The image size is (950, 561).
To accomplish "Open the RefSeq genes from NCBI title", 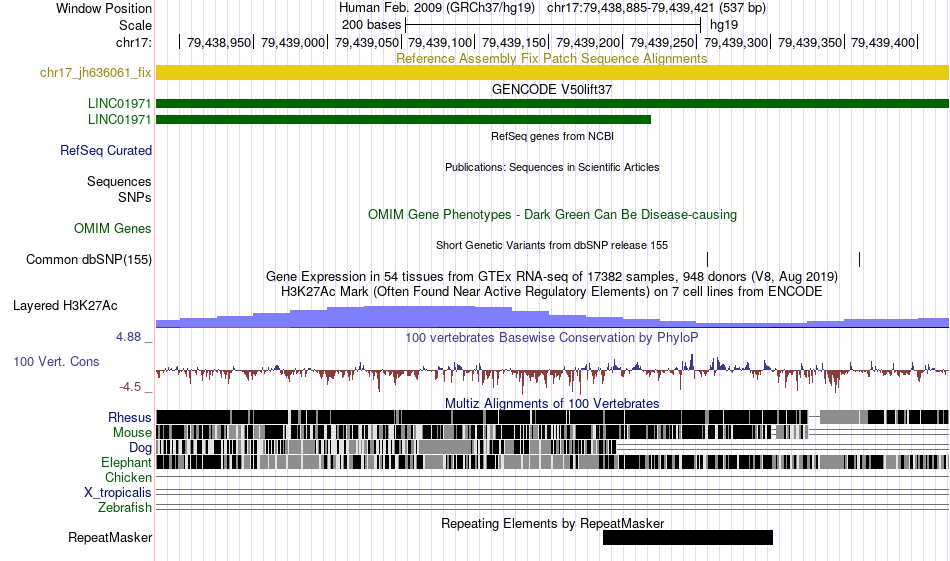I will (553, 136).
